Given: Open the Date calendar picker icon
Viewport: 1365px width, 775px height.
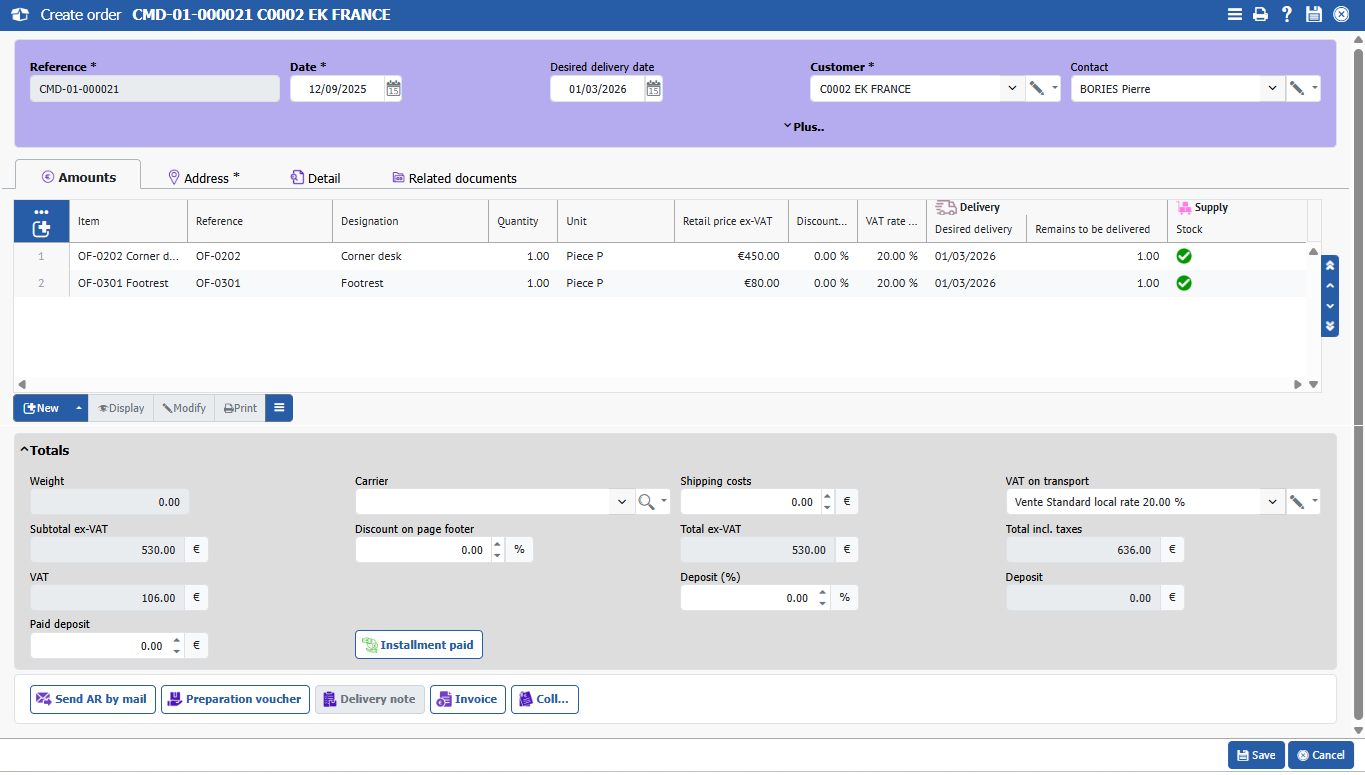Looking at the screenshot, I should point(393,89).
